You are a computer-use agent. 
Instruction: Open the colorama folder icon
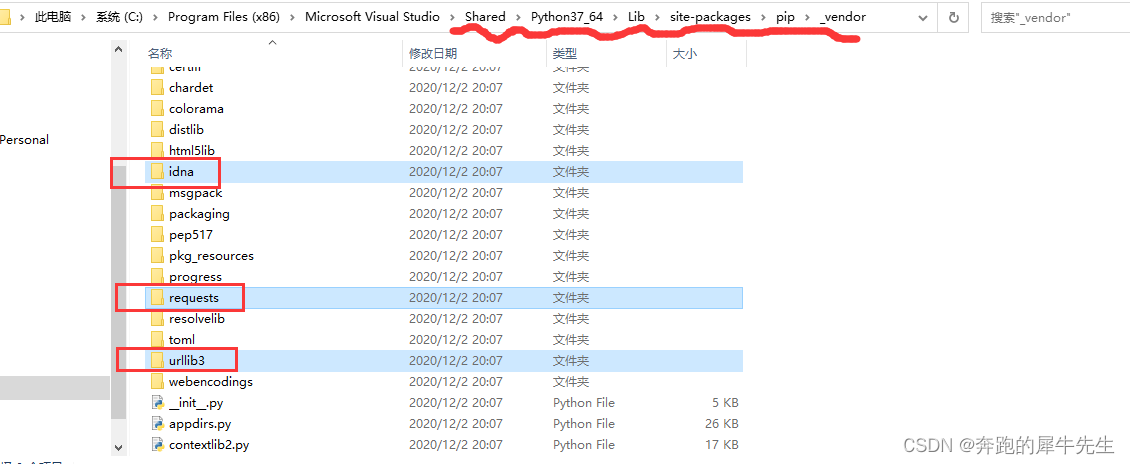point(158,109)
